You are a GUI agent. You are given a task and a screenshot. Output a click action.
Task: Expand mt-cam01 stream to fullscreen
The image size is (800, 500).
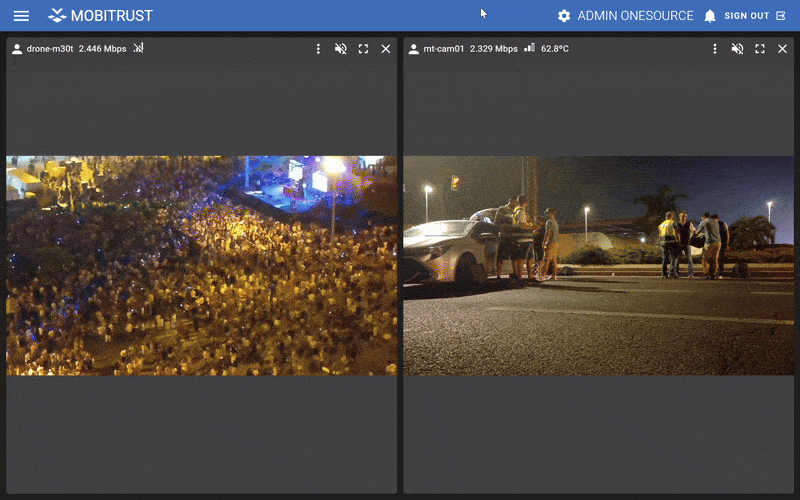tap(760, 49)
